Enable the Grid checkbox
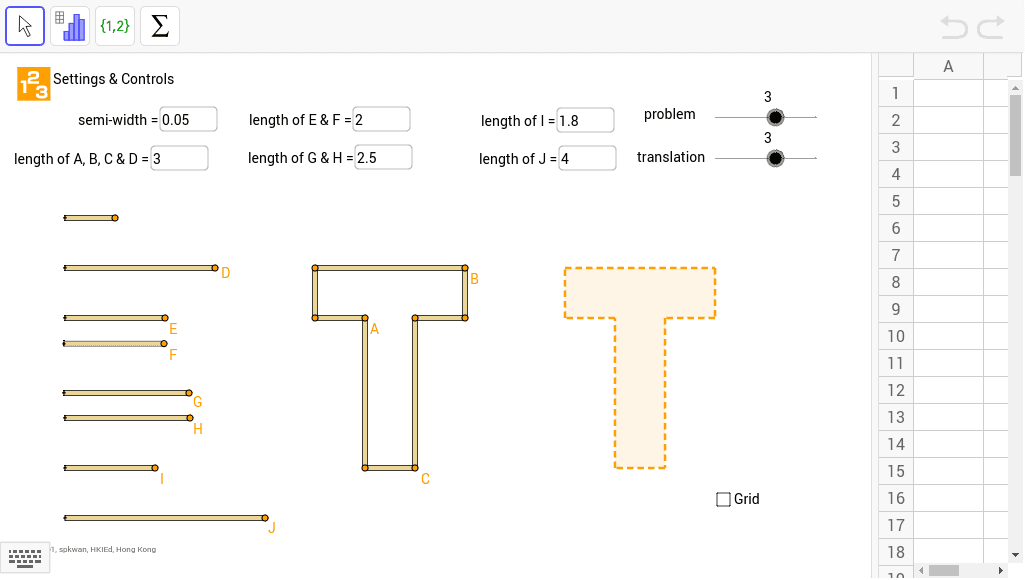Screen dimensions: 1025x580 pyautogui.click(x=722, y=499)
